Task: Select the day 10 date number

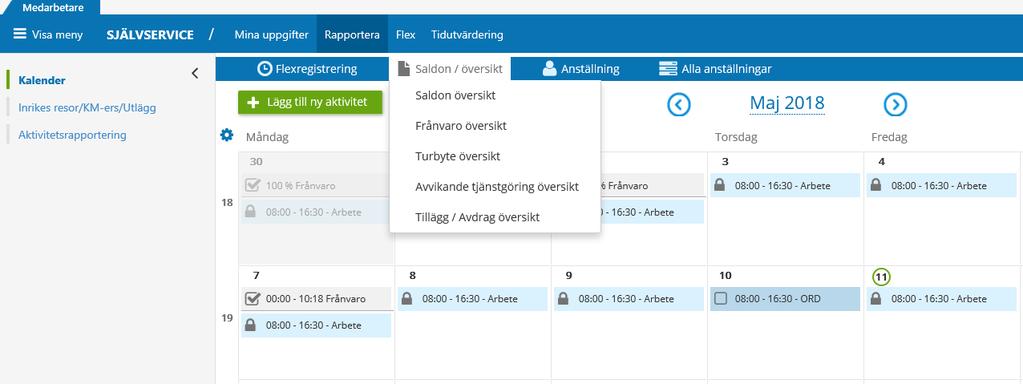Action: point(725,276)
